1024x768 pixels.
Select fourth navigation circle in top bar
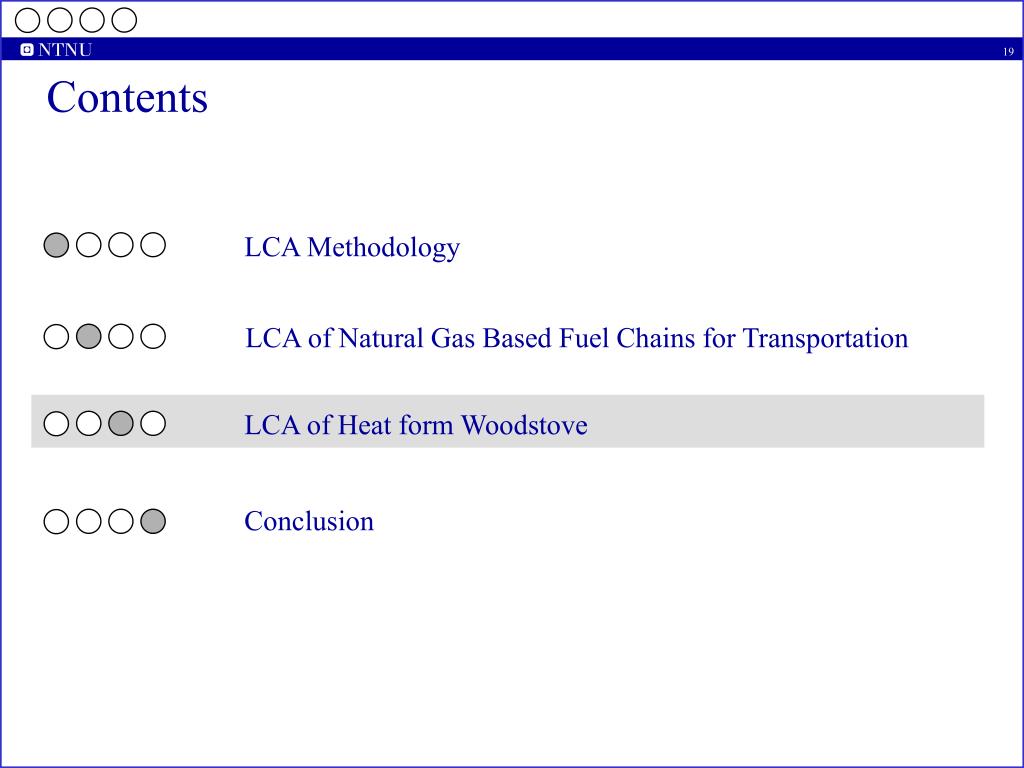tap(124, 20)
